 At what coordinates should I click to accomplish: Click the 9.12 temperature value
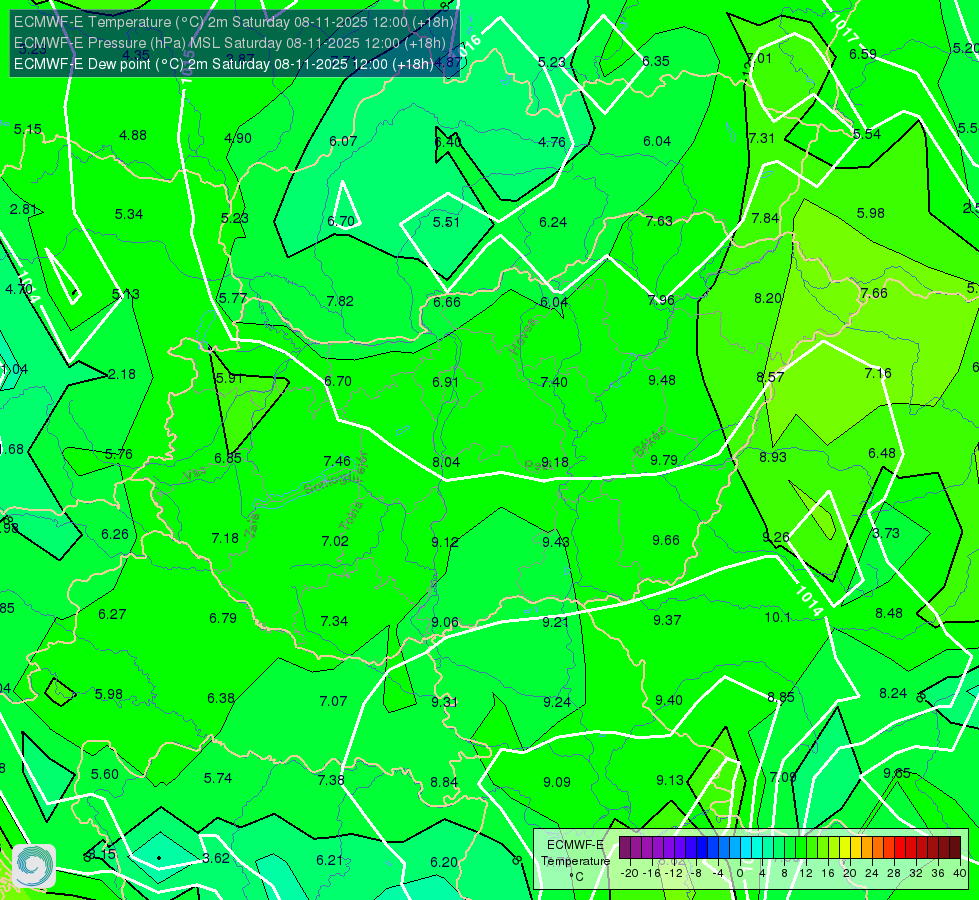point(445,541)
